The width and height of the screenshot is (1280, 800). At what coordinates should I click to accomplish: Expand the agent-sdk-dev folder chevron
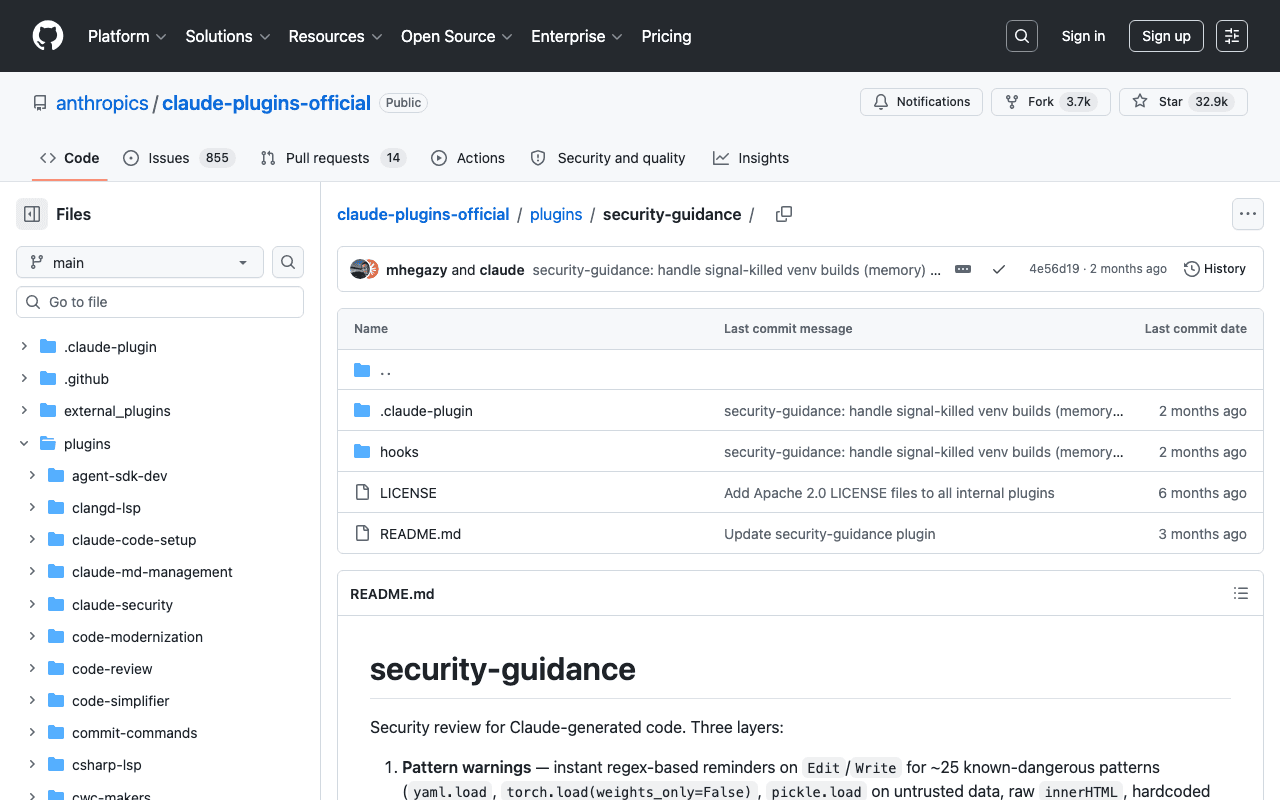(32, 476)
